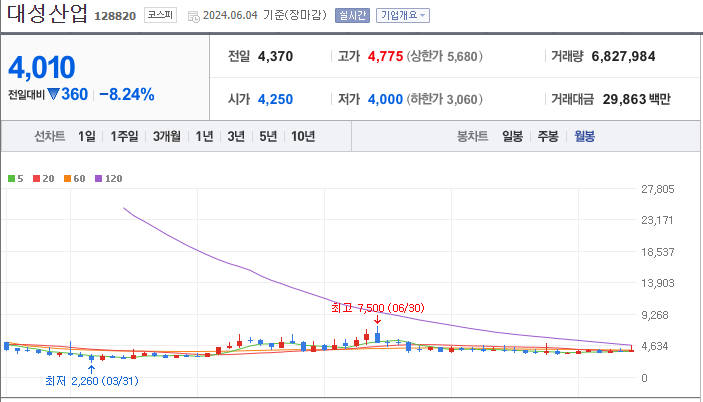Click the 시가 value 4,250
Screen dimensions: 703x402
275,99
